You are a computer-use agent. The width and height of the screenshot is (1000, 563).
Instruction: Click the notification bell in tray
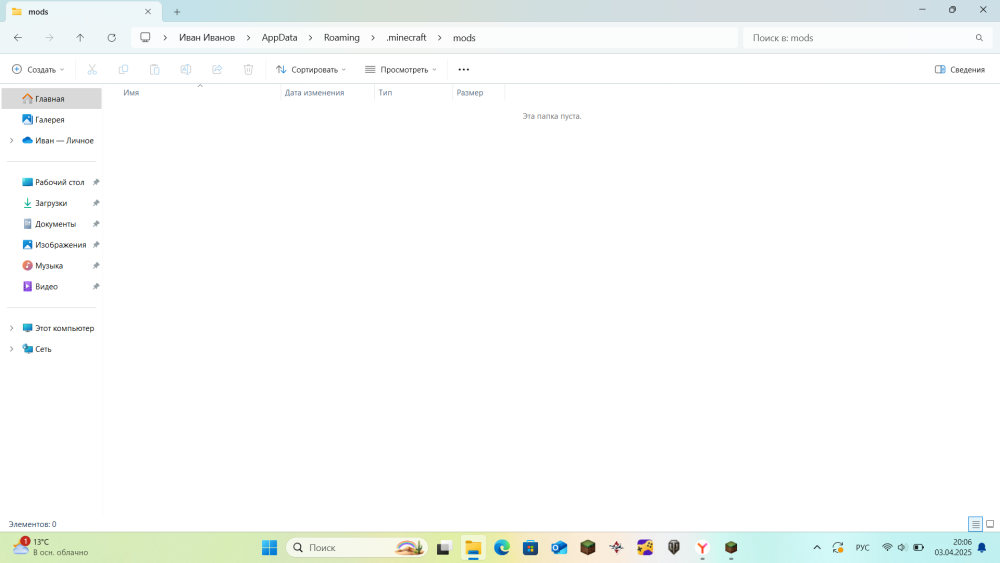point(982,548)
